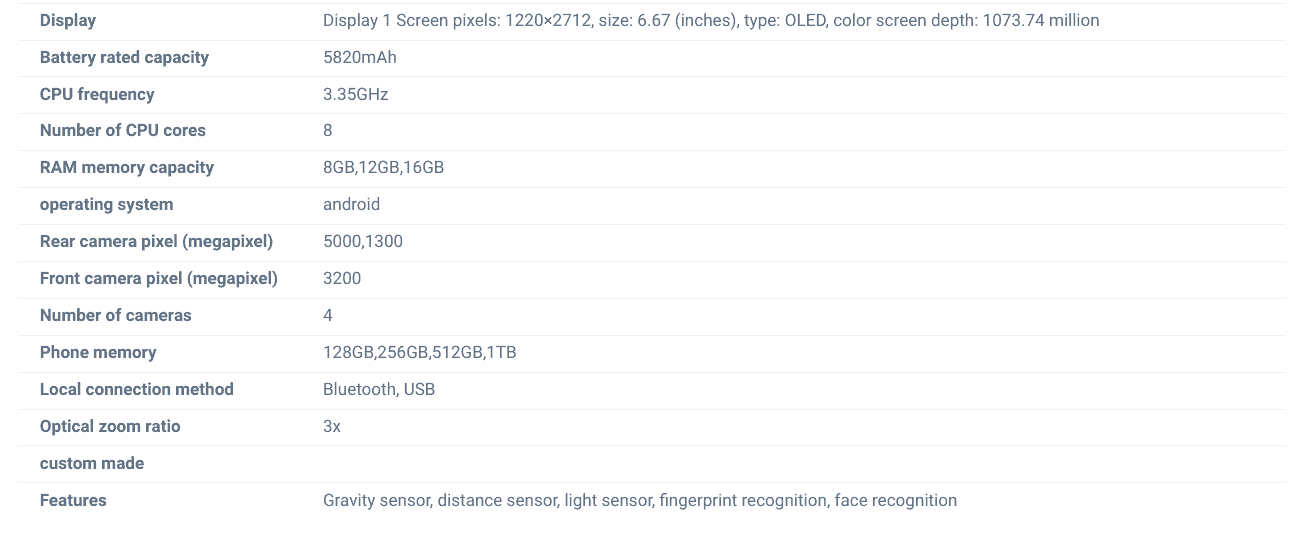Click the display screen pixels description text
Viewport: 1305px width, 551px height.
[x=710, y=20]
